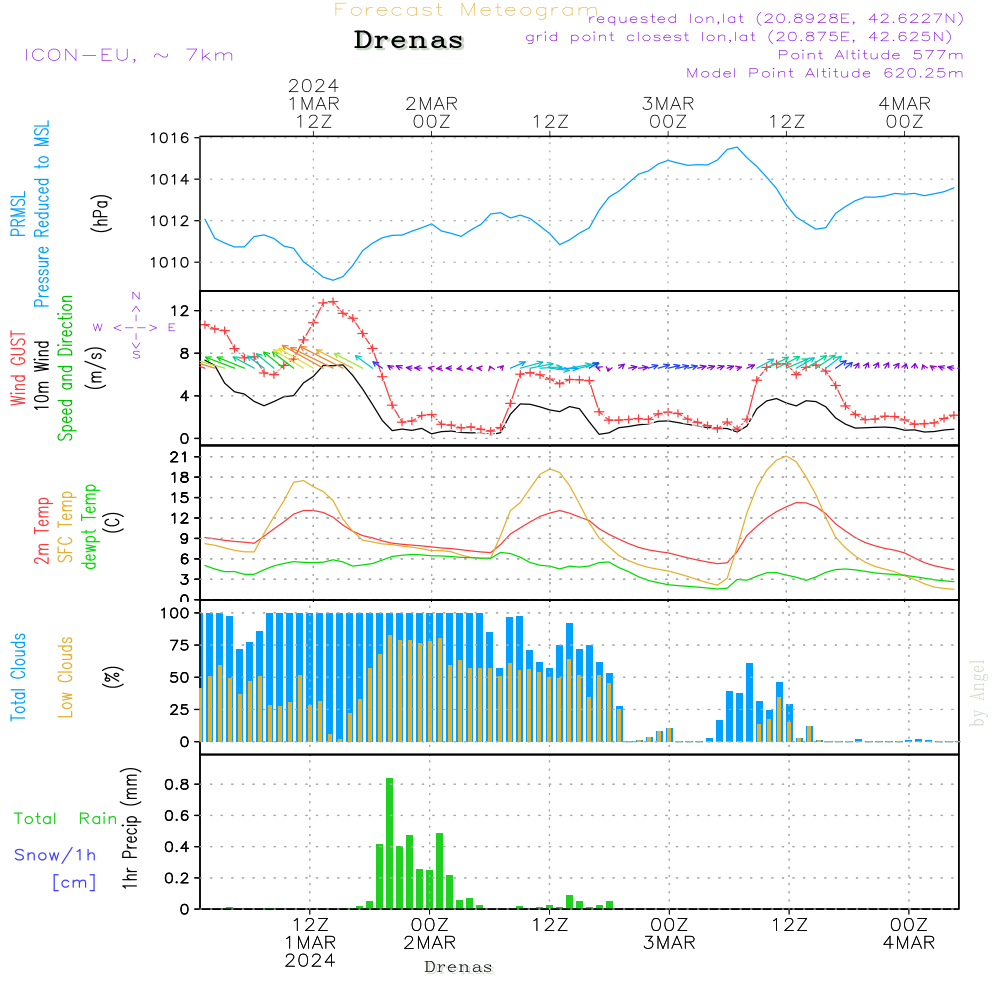1000x1000 pixels.
Task: Click the "(hPa)" unit label
Action: (101, 213)
